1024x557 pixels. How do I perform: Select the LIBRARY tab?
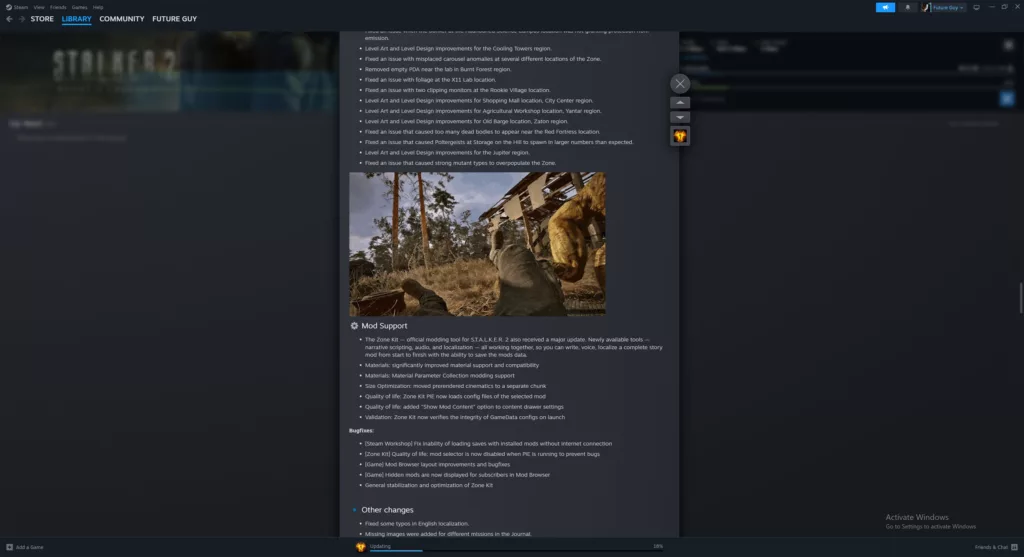(x=76, y=19)
